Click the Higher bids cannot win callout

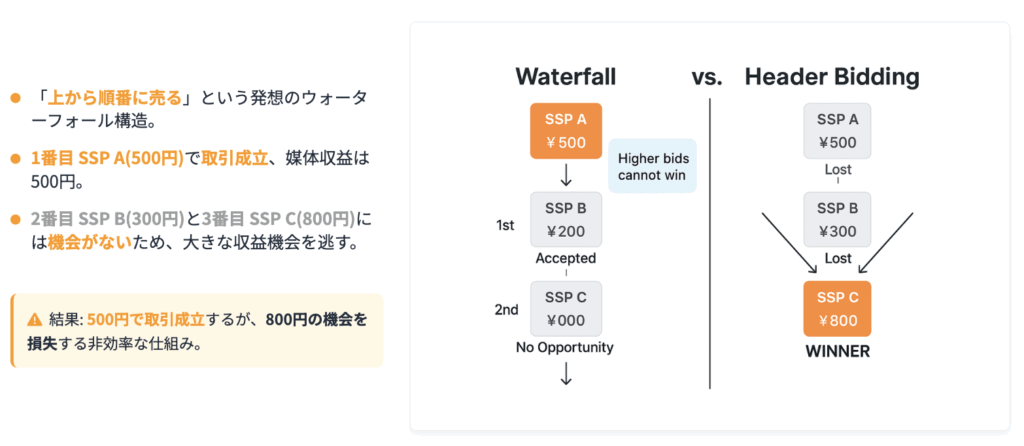coord(652,167)
